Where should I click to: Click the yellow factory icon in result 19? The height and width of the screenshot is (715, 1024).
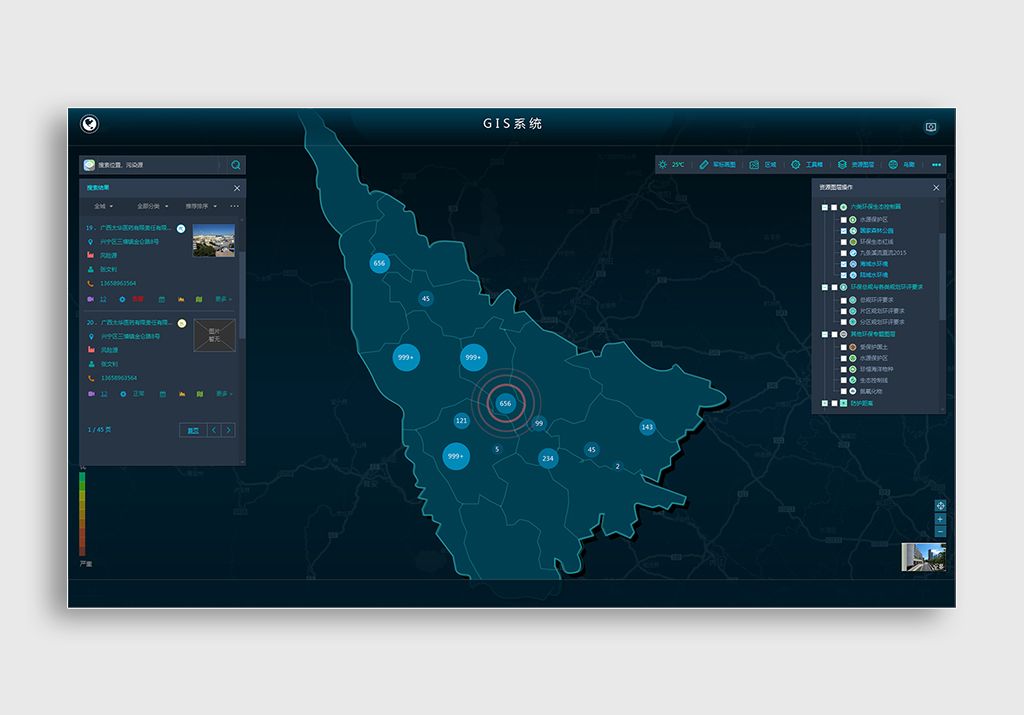pyautogui.click(x=181, y=299)
